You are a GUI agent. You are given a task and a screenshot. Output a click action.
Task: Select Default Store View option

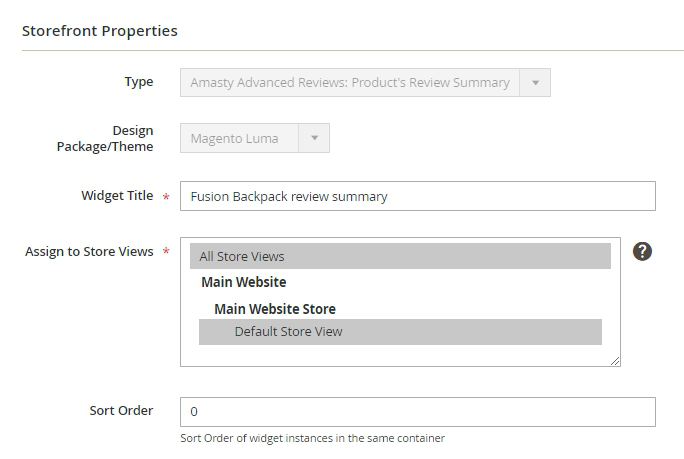tap(400, 331)
